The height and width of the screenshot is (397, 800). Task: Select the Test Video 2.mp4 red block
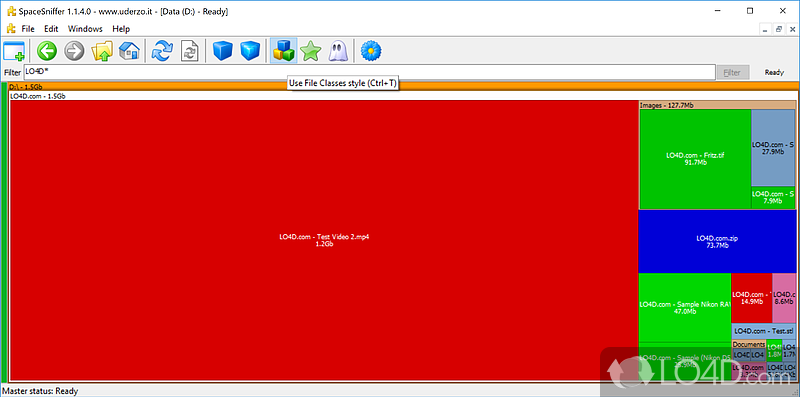[324, 240]
